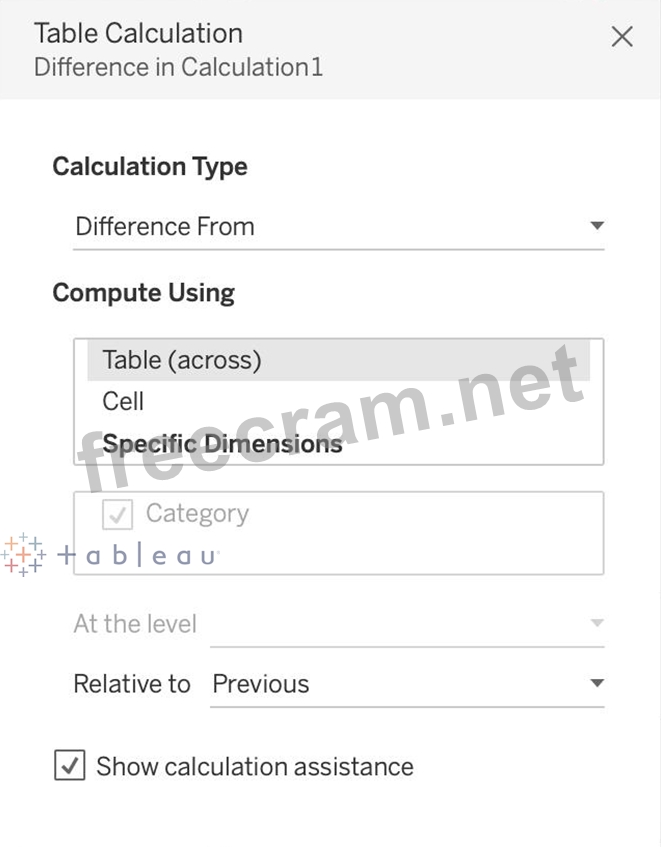This screenshot has height=847, width=661.
Task: Select Cell in the Compute Using list
Action: (123, 402)
